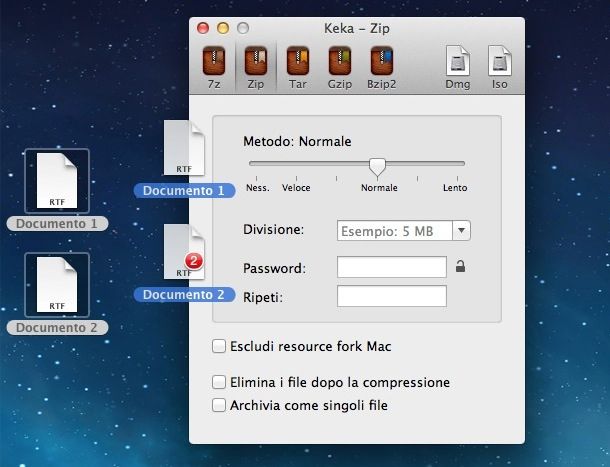Click the Keka – Zip window title
The width and height of the screenshot is (610, 467).
357,28
